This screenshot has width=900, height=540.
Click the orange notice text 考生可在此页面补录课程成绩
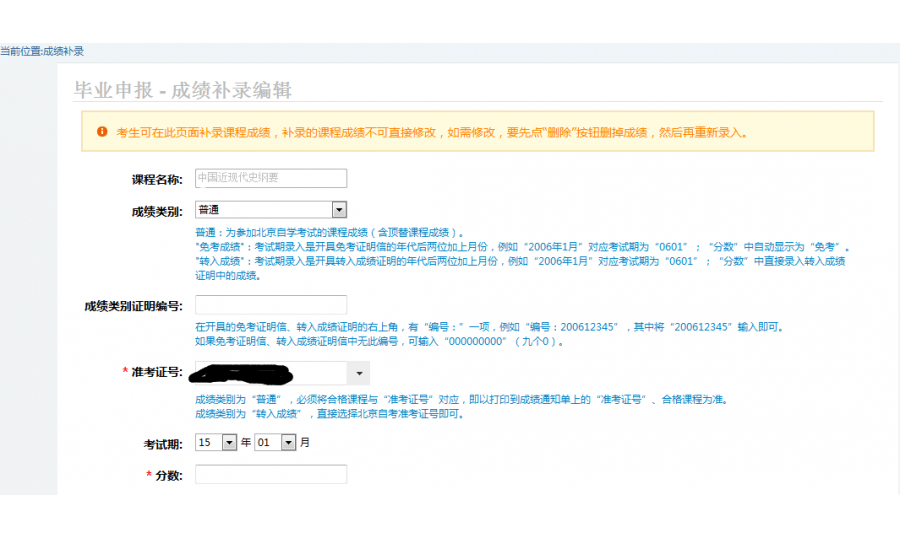coord(433,133)
